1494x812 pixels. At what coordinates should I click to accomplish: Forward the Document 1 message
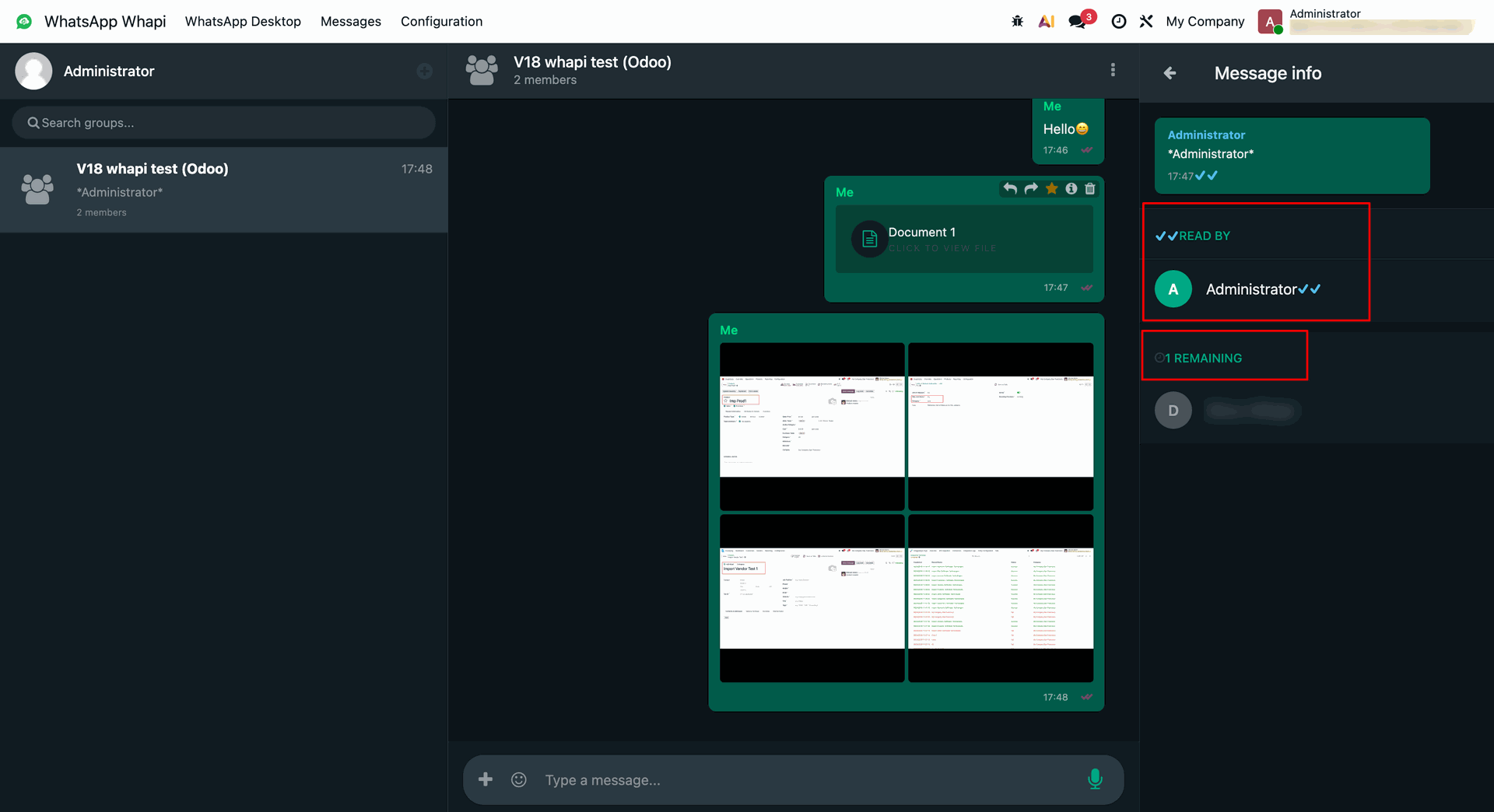point(1031,188)
